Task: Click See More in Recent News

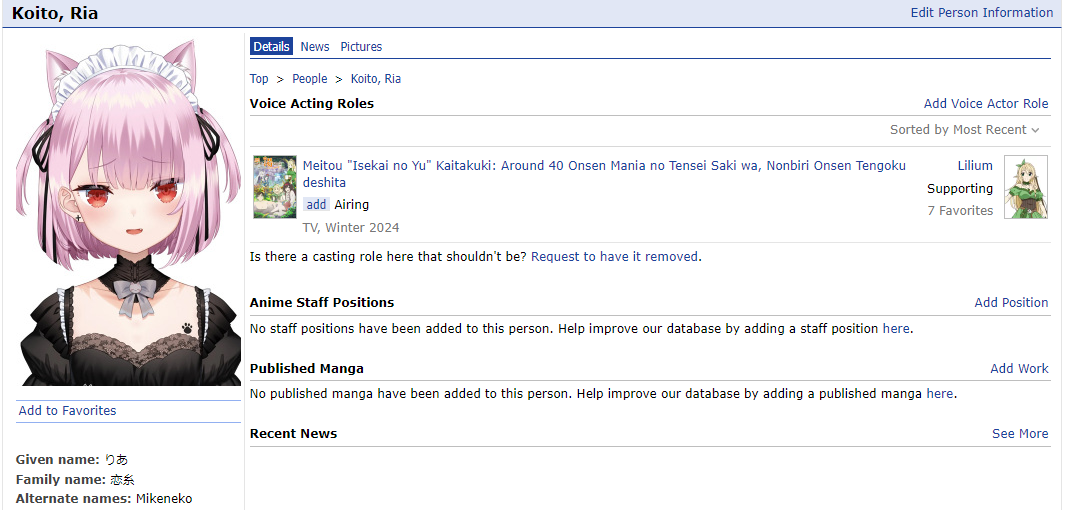Action: (1020, 434)
